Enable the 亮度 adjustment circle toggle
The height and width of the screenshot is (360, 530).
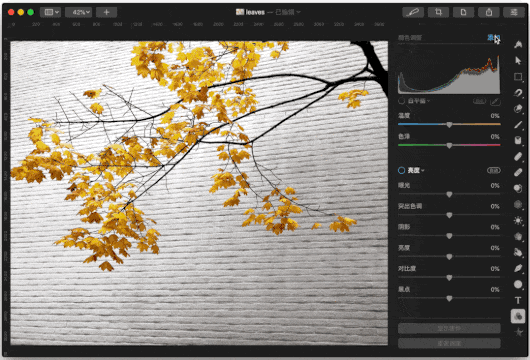pos(402,170)
